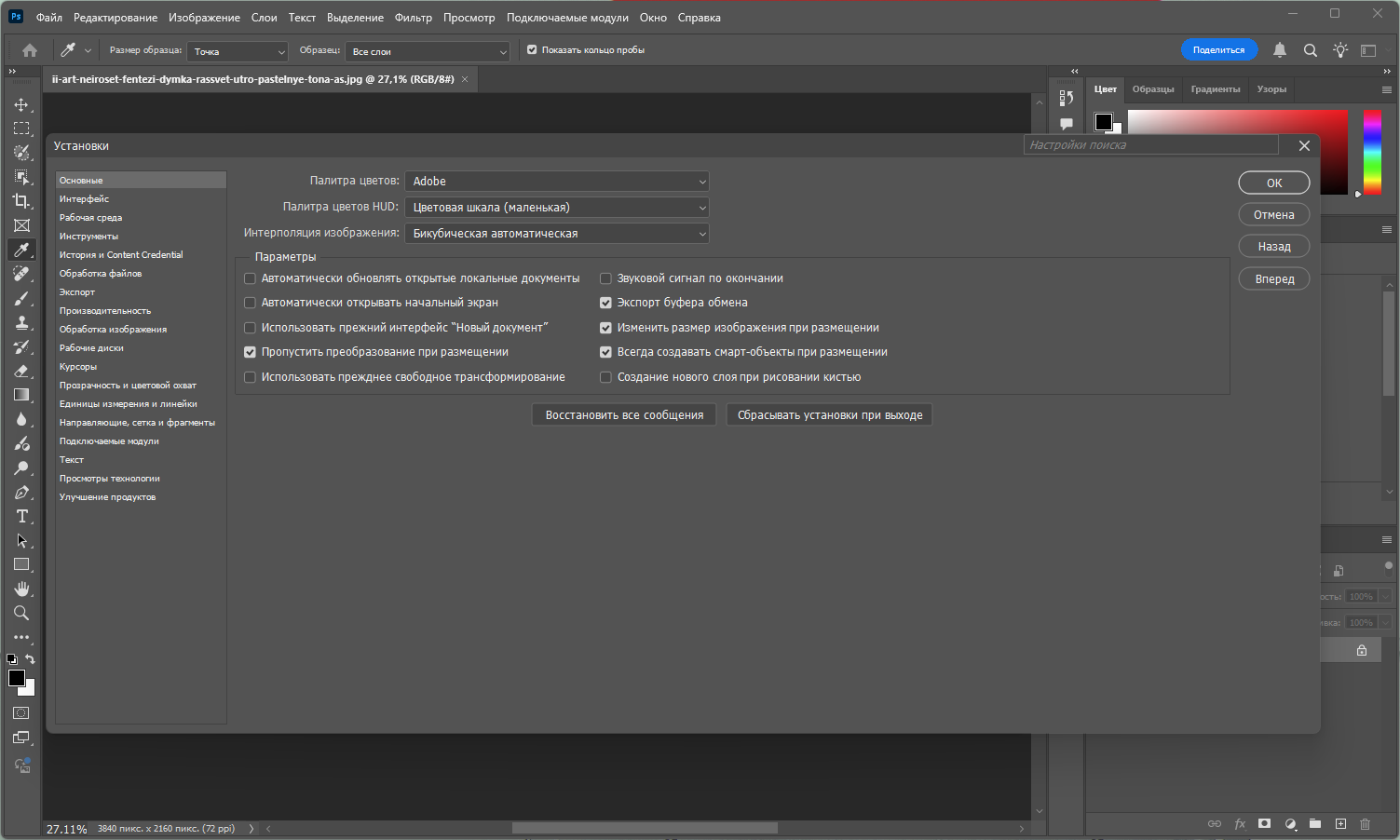
Task: Open the Edit Toolbar three-dots menu
Action: pos(21,638)
